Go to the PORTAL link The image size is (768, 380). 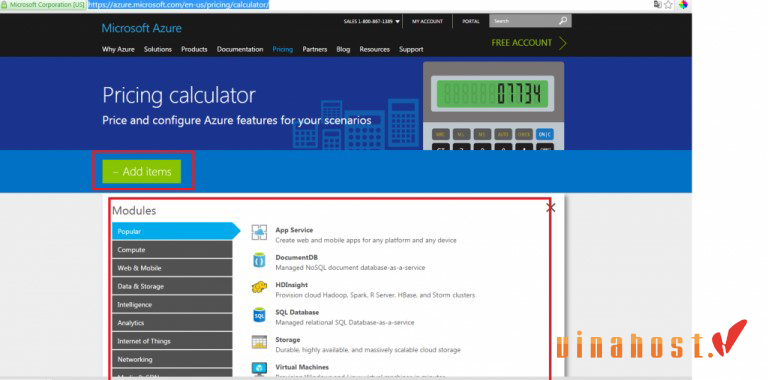point(471,22)
